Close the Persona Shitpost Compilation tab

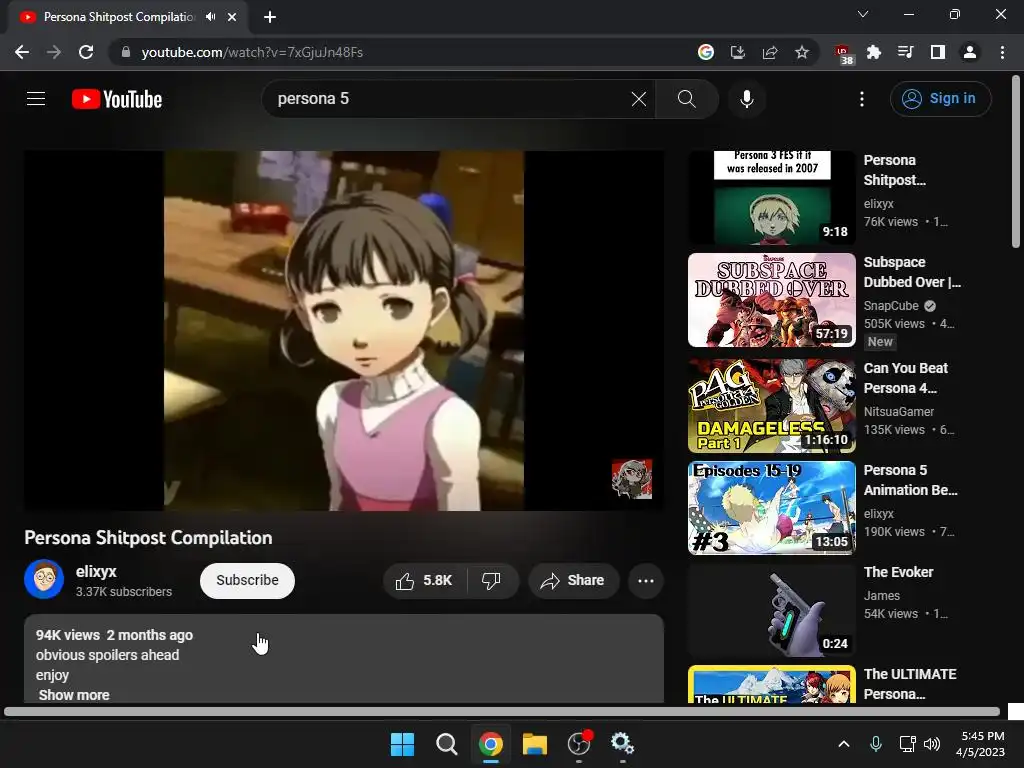[232, 17]
